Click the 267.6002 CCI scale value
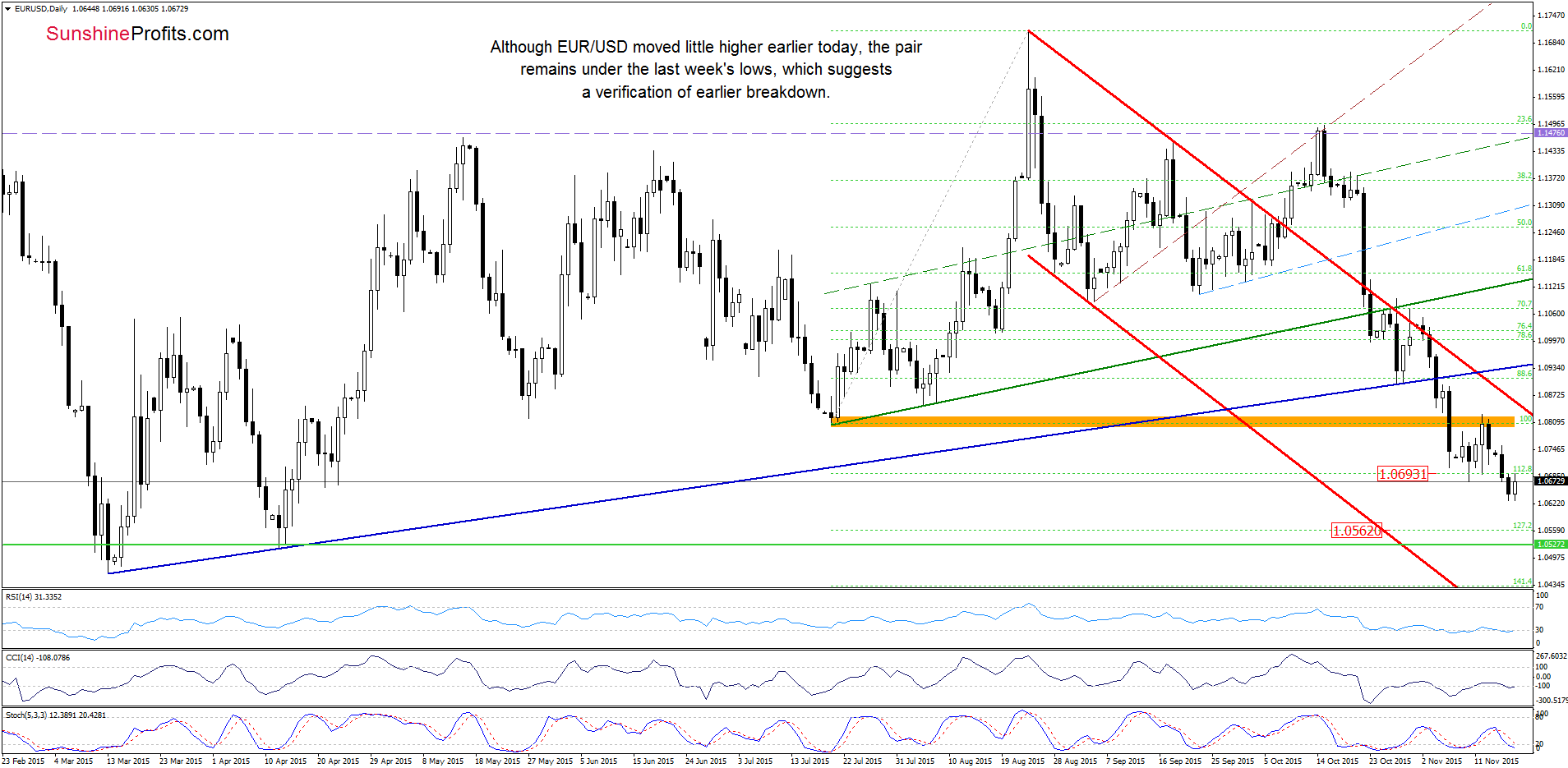 point(1551,656)
